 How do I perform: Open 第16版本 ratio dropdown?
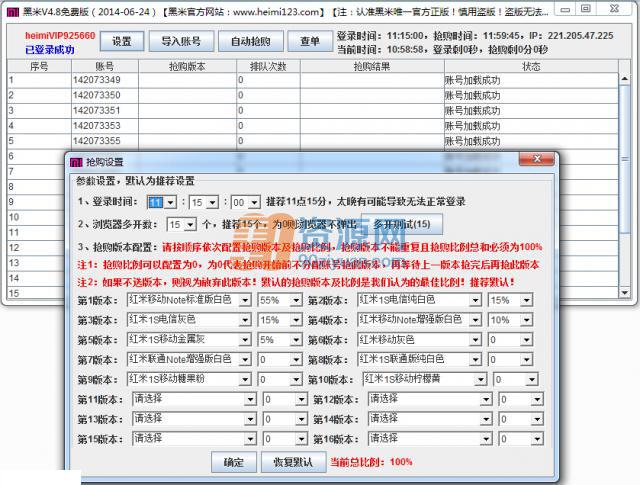click(521, 439)
